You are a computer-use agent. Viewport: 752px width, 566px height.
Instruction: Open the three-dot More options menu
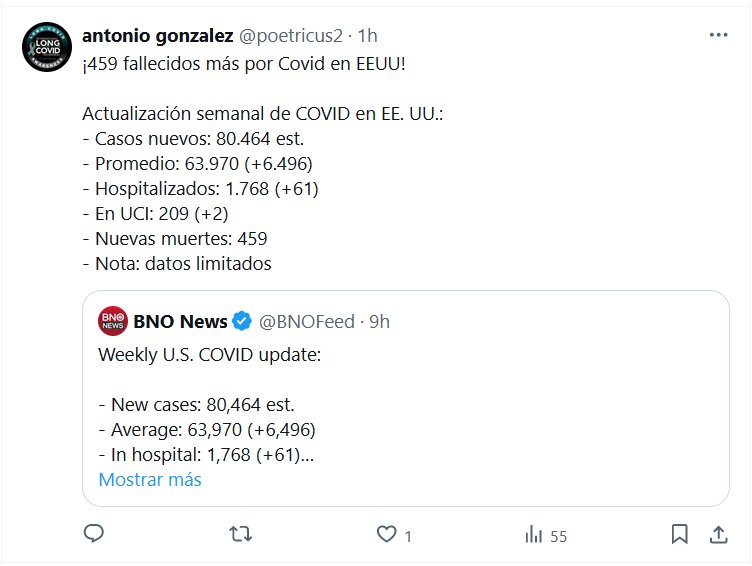[718, 35]
